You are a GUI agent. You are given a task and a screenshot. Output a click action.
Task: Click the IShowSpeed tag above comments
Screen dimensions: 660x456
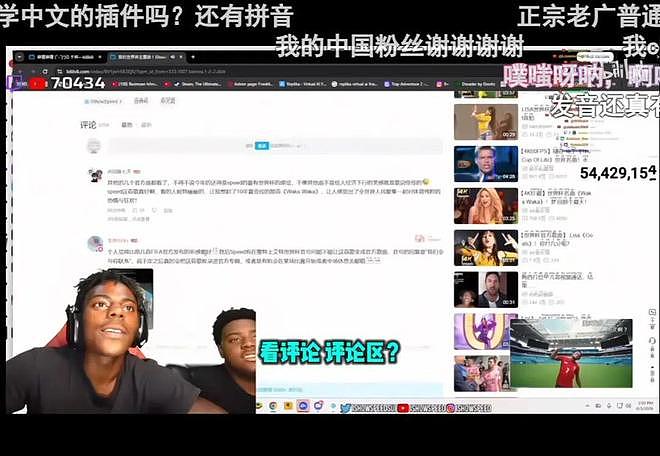[103, 101]
